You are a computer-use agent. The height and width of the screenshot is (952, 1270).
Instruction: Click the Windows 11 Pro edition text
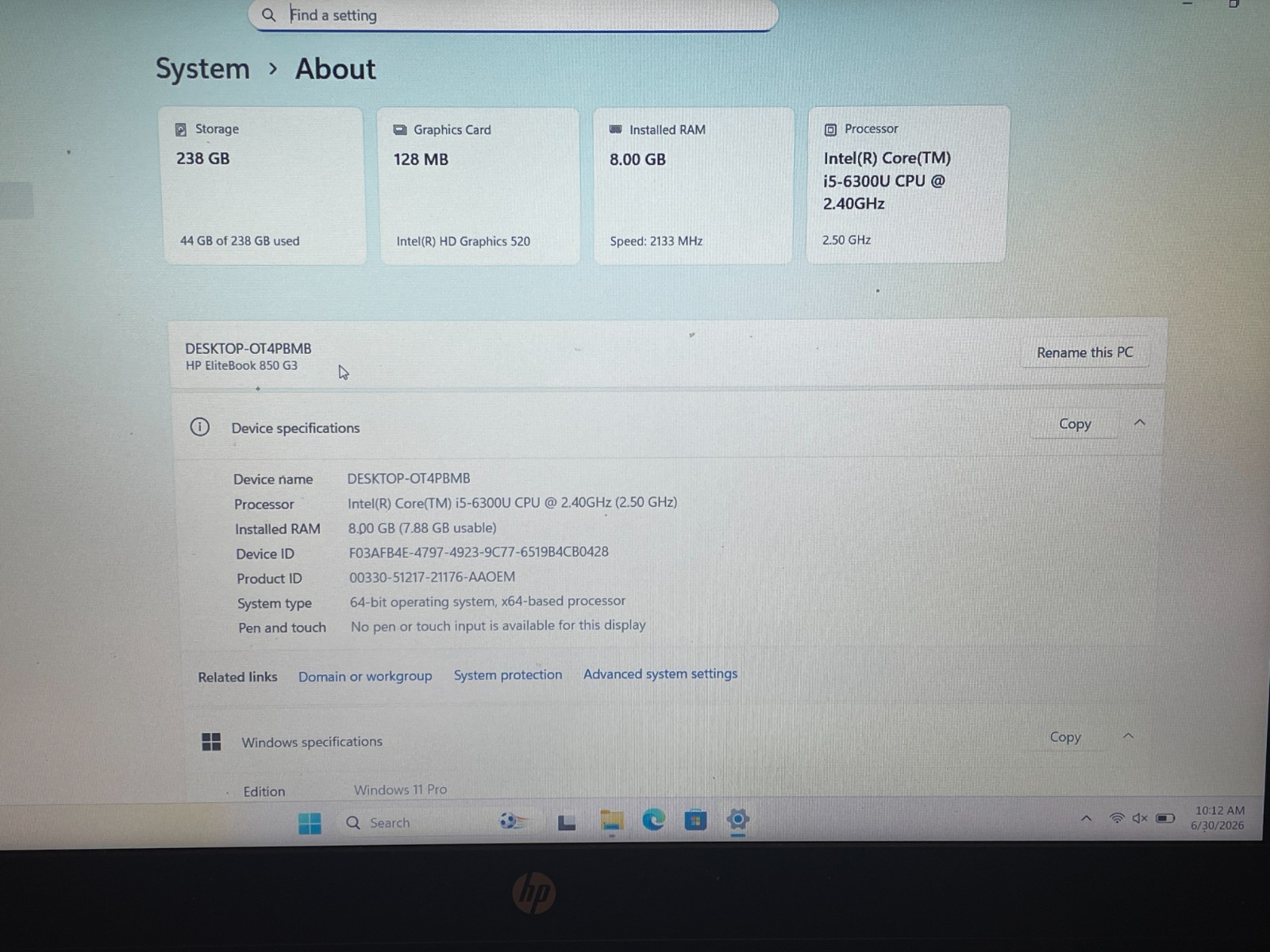400,790
